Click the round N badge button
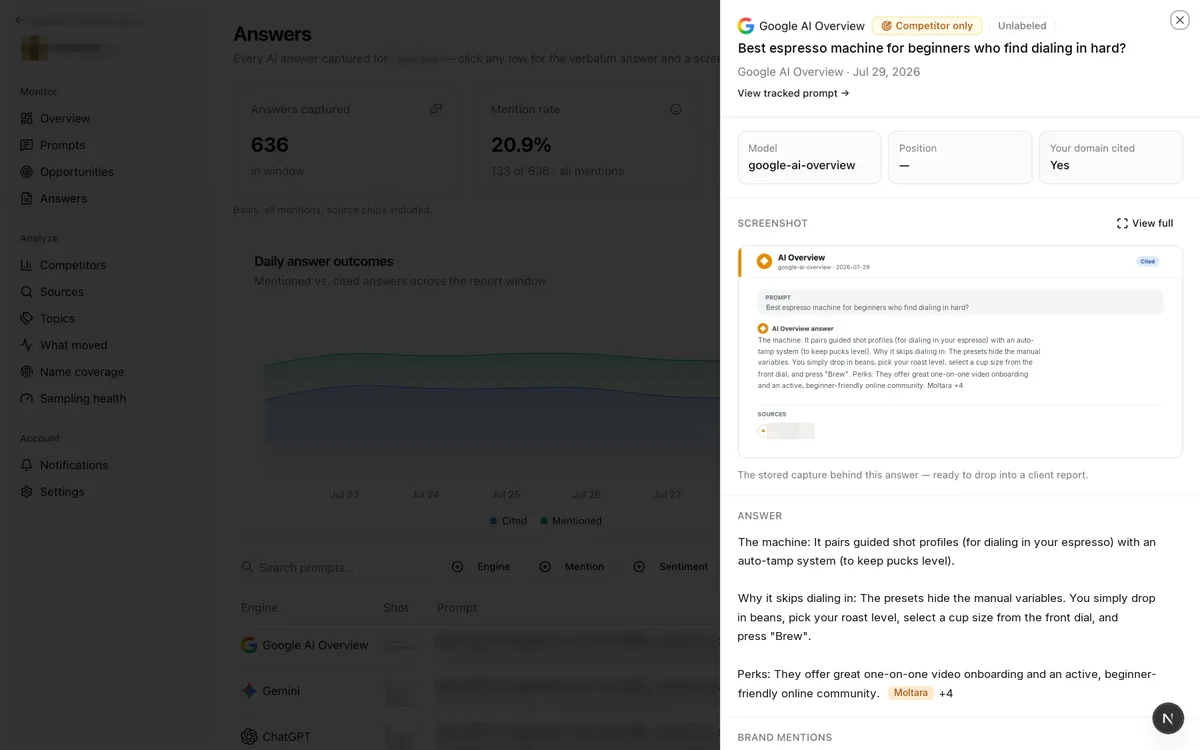 click(x=1168, y=718)
